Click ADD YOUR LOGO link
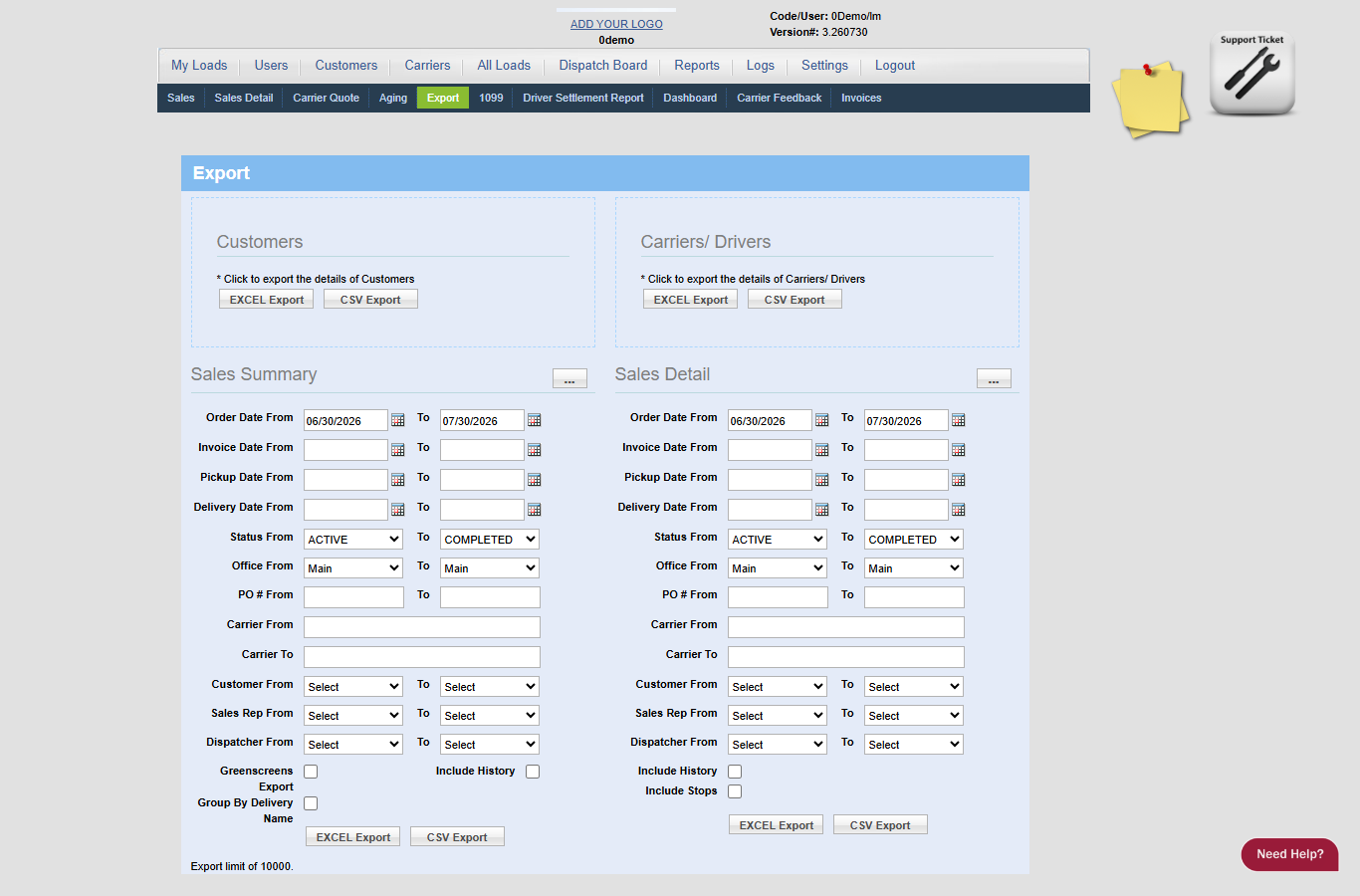Screen dimensions: 1360x896 coord(616,24)
